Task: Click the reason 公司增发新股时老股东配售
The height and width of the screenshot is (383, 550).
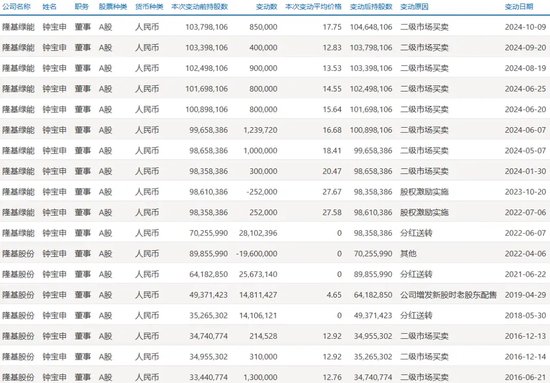Action: 449,295
